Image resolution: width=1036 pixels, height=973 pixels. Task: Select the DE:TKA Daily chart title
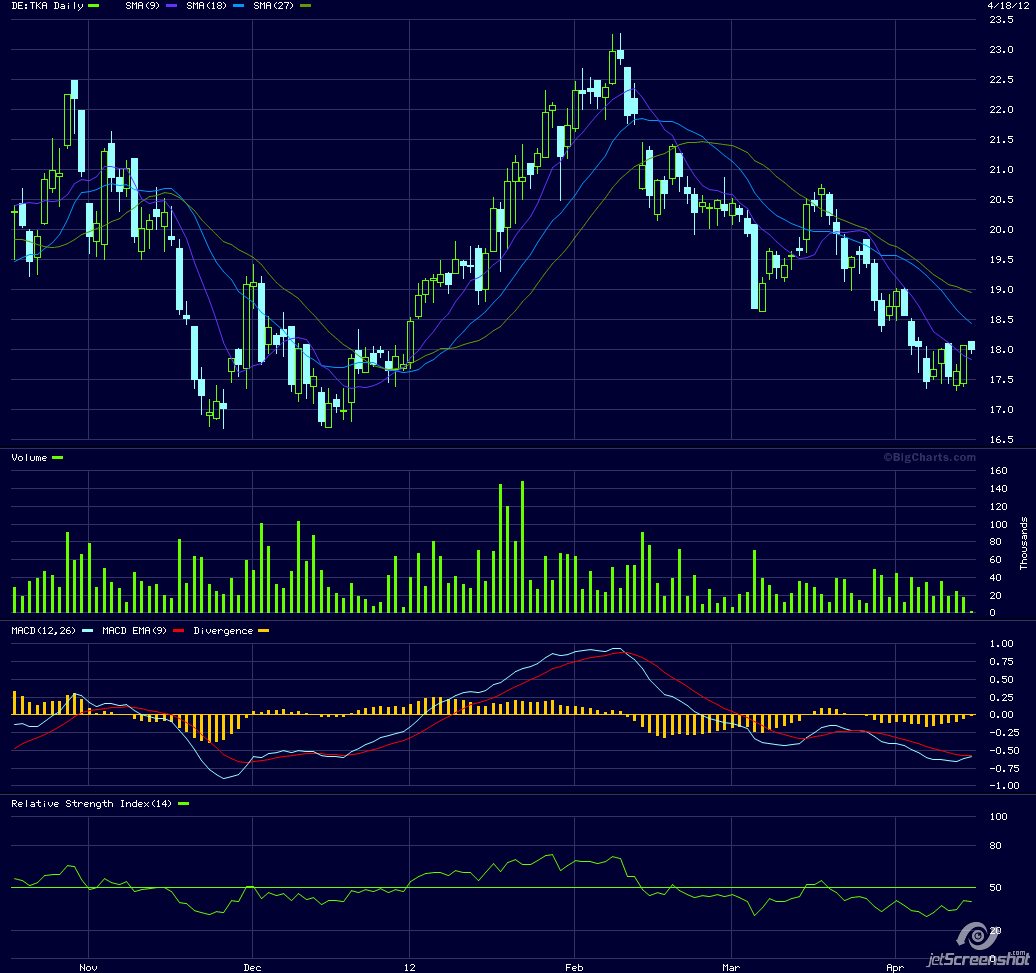click(x=47, y=6)
